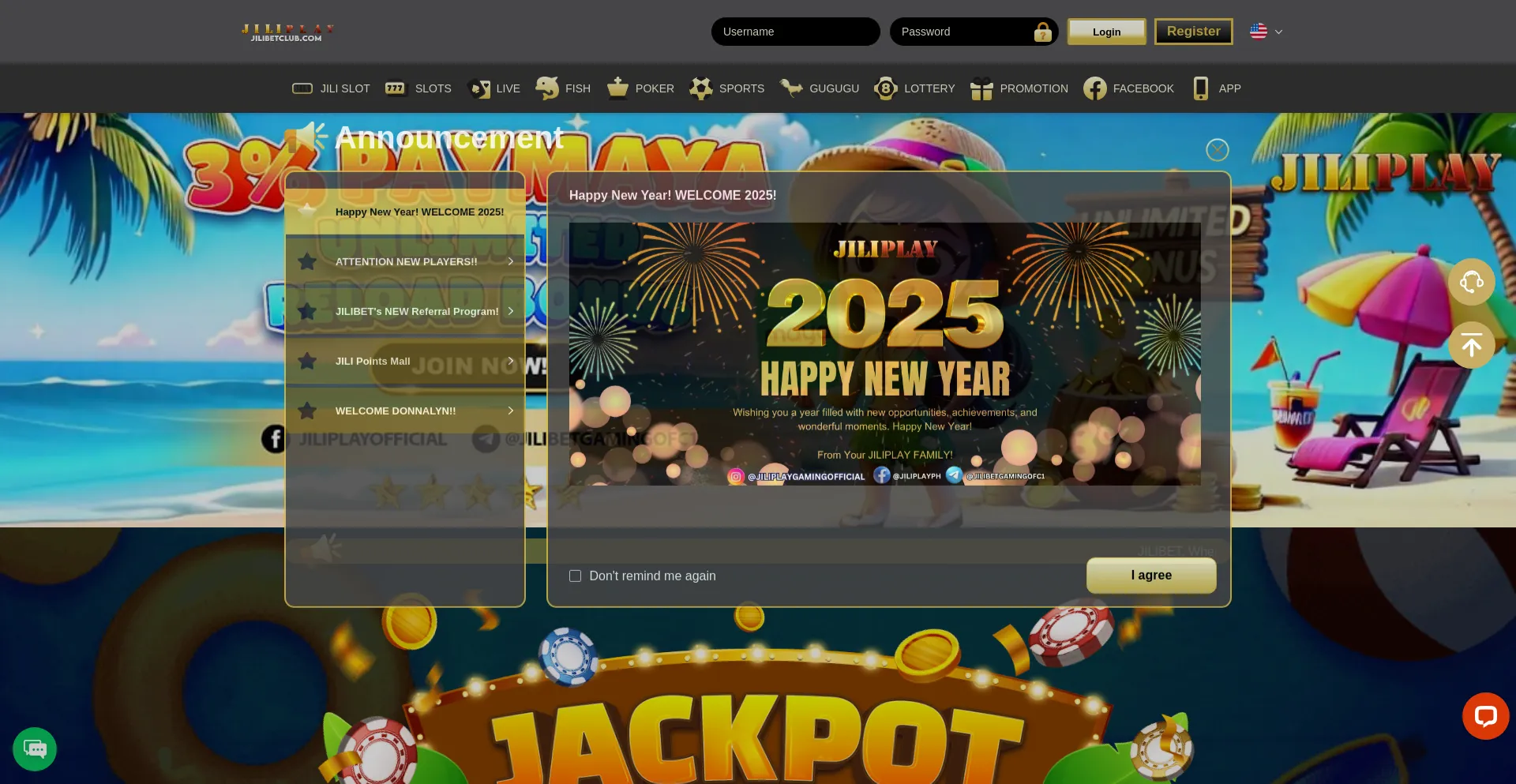Viewport: 1516px width, 784px height.
Task: Click the 777 slots icon
Action: pos(395,88)
